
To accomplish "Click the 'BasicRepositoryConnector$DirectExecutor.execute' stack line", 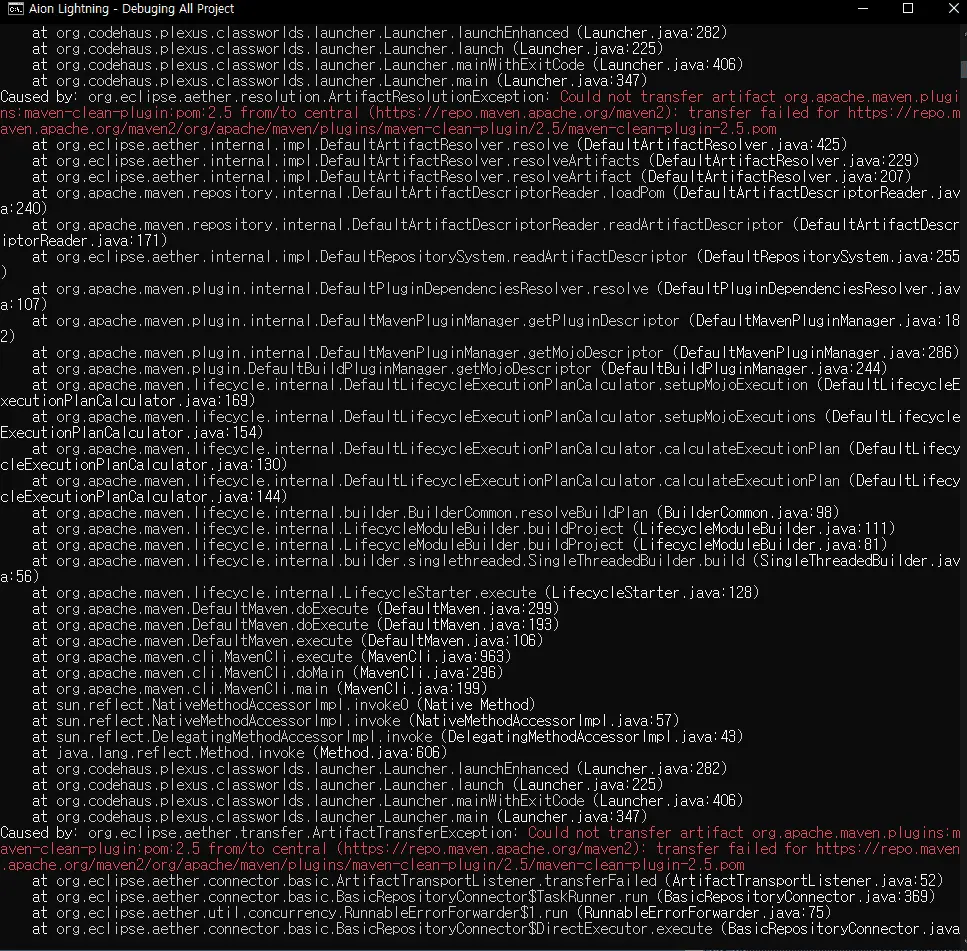I will pyautogui.click(x=496, y=929).
